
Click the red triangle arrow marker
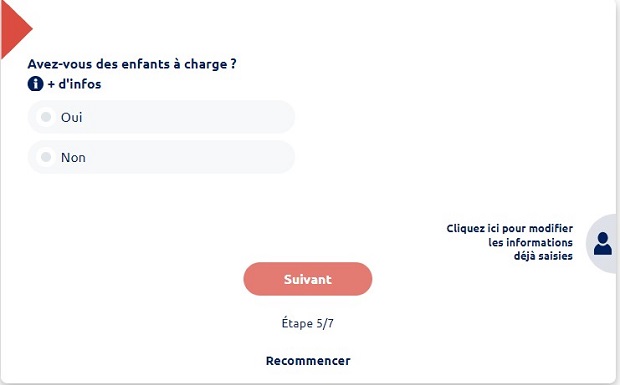(x=17, y=29)
